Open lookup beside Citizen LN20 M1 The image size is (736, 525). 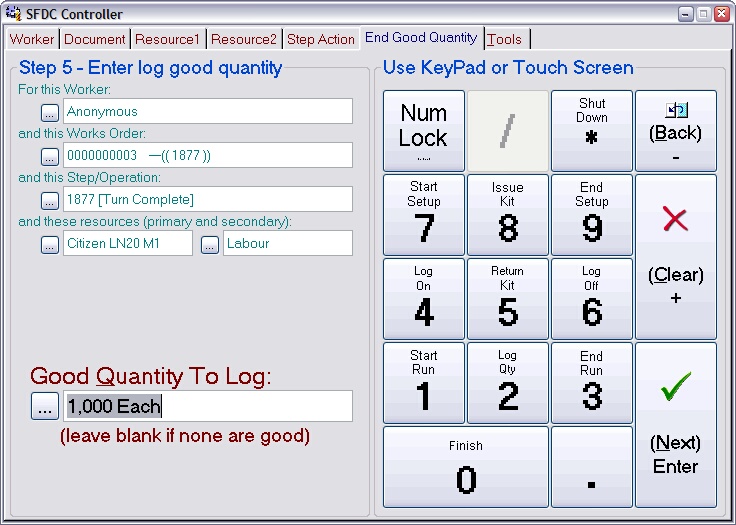[x=50, y=245]
